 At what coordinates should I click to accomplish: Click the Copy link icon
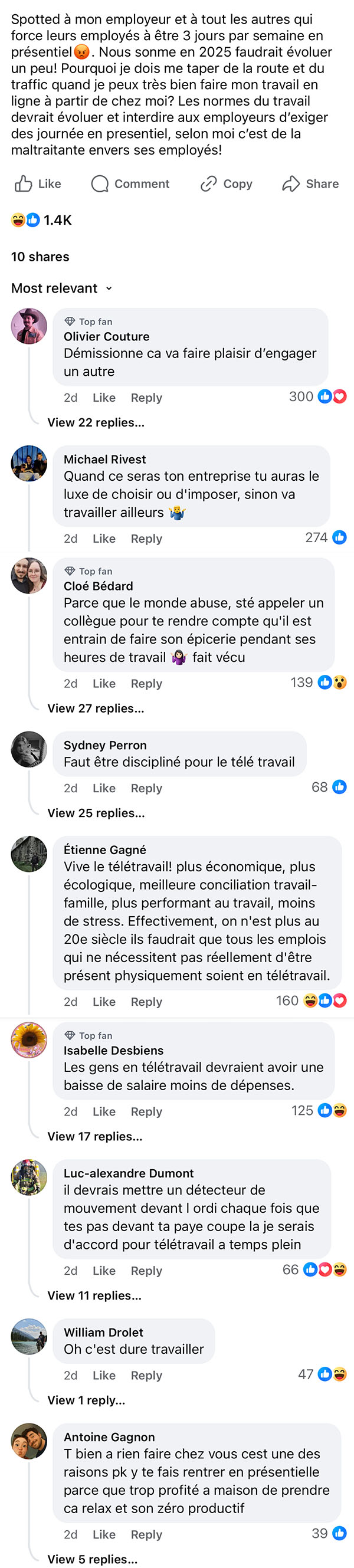click(209, 184)
